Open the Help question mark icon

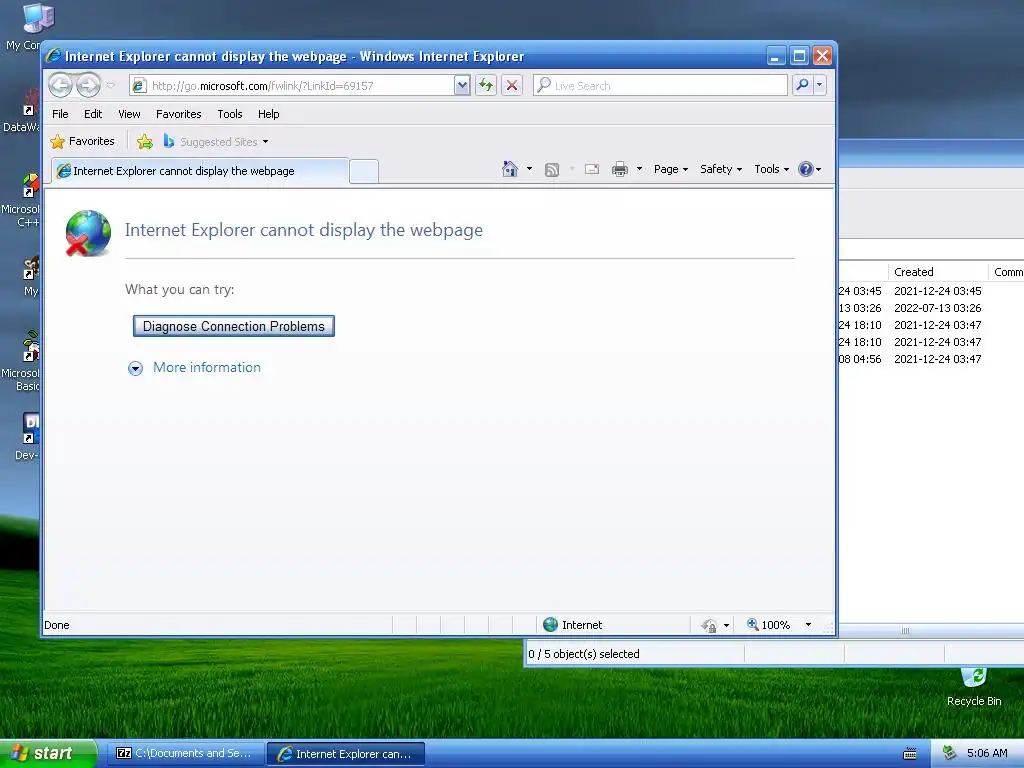(x=806, y=169)
